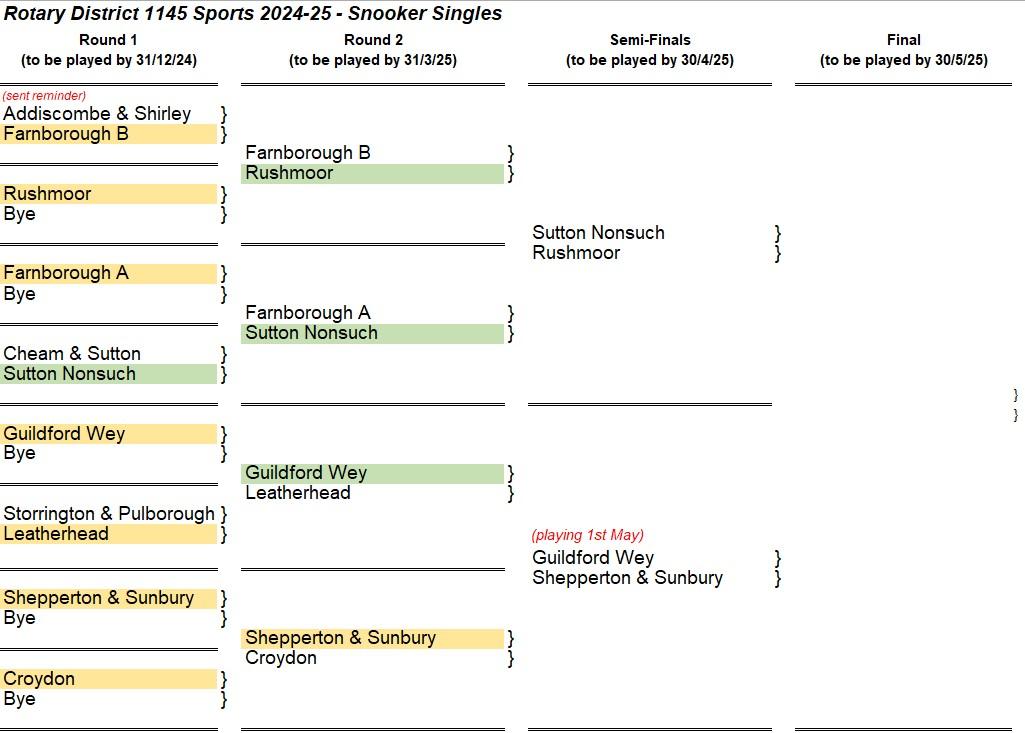
Task: Click yellow Farnborough B cell in Round 1
Action: click(109, 134)
